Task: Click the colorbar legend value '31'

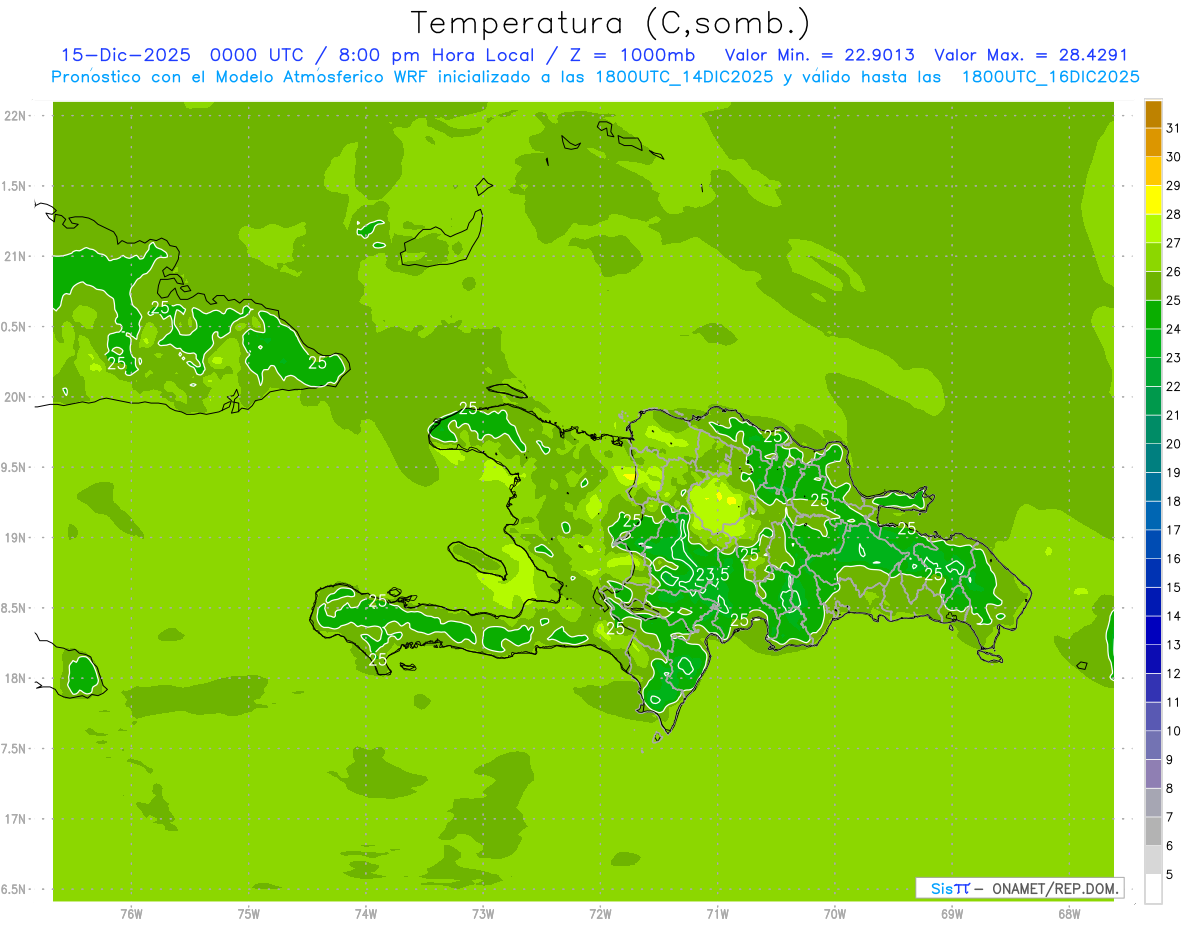Action: [1173, 128]
